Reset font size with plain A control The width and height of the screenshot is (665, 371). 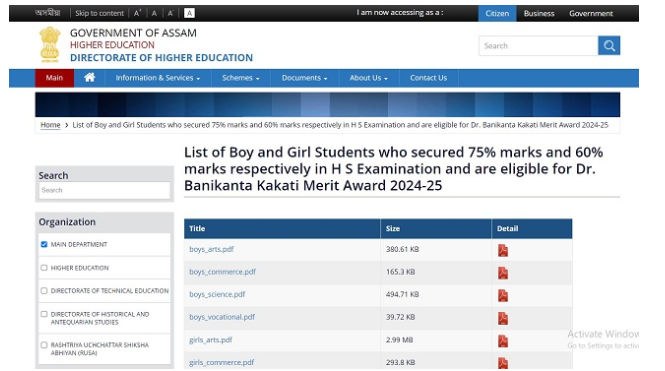(154, 13)
